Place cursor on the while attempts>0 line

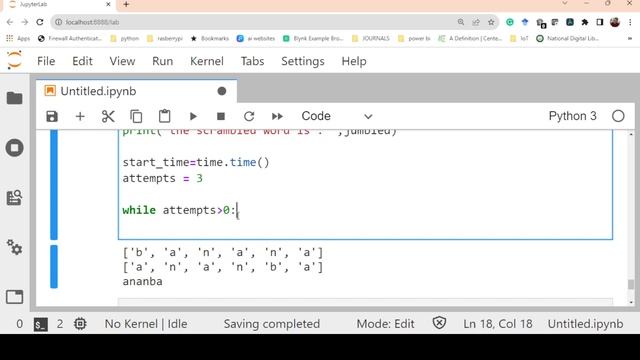click(x=179, y=210)
